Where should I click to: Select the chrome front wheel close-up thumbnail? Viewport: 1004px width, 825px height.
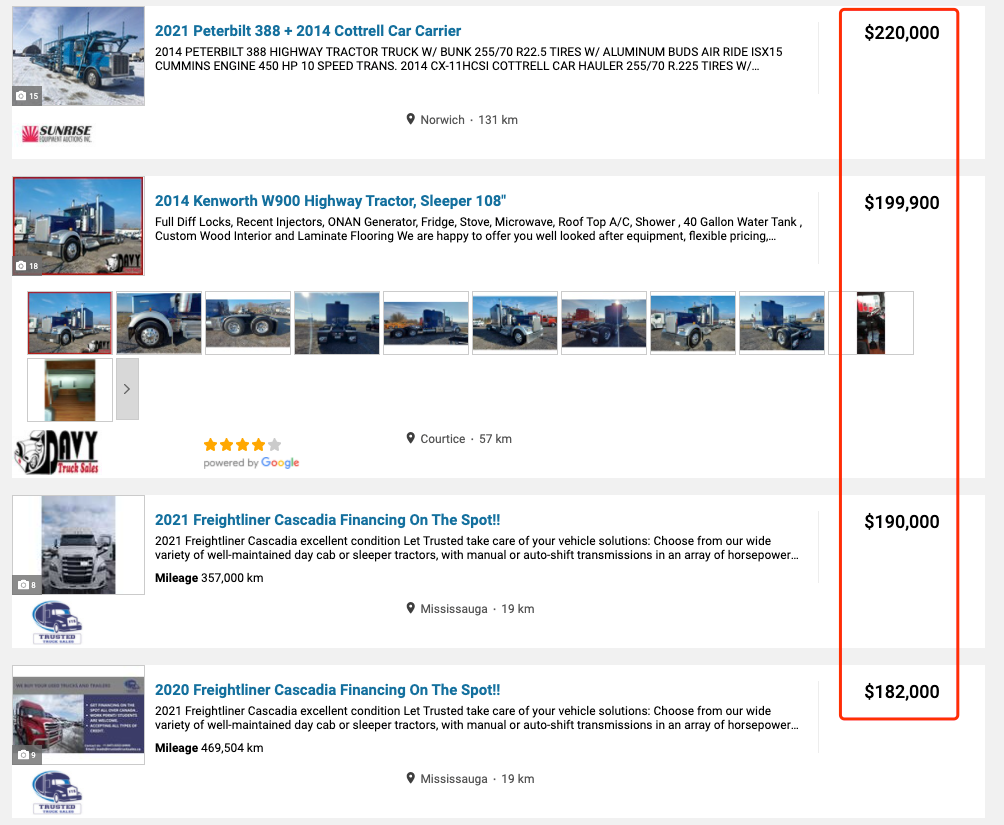click(159, 323)
